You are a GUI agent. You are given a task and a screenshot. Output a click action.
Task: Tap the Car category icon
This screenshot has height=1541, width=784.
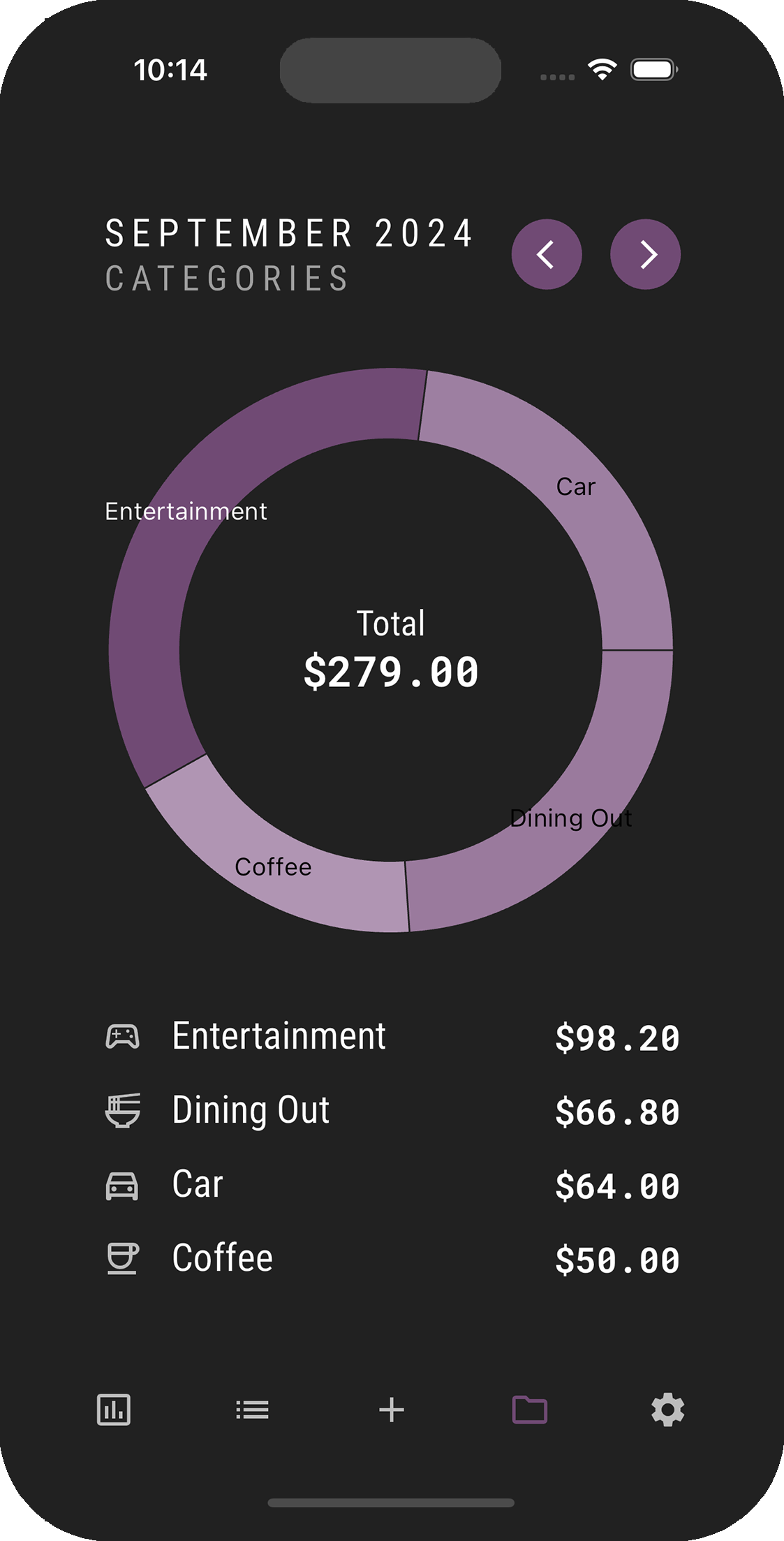[122, 1185]
